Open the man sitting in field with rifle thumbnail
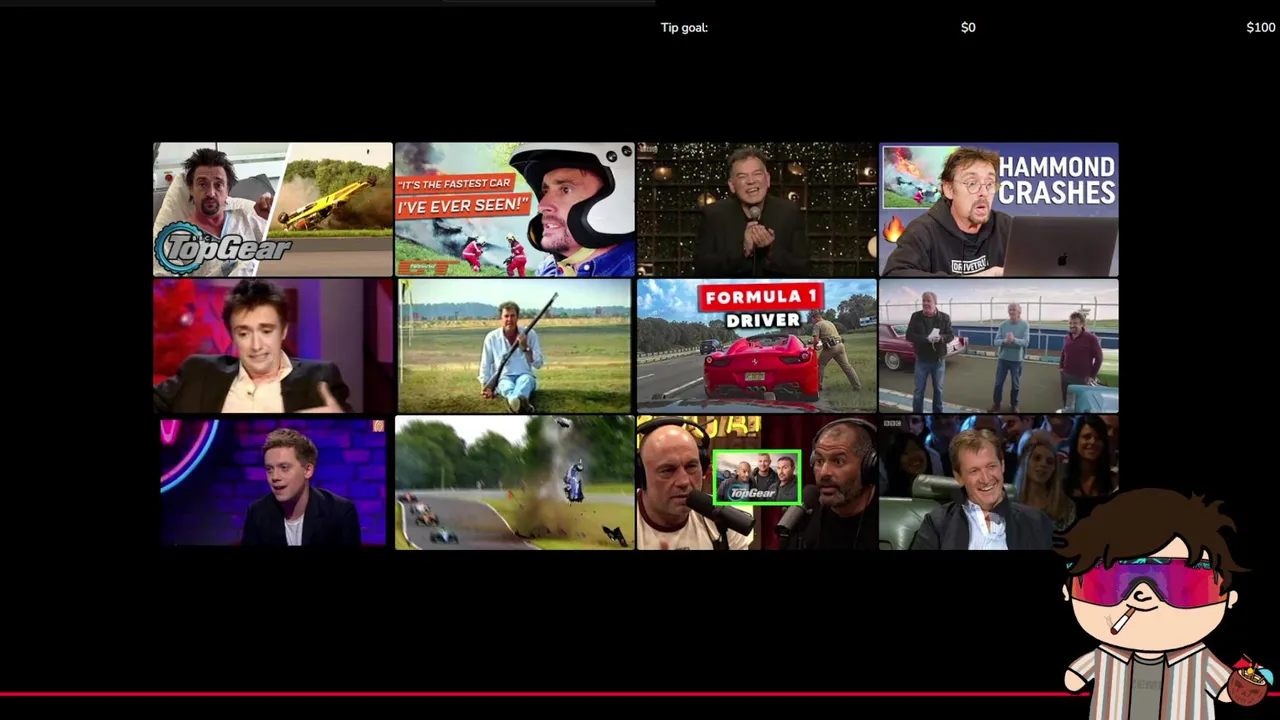 [x=515, y=346]
